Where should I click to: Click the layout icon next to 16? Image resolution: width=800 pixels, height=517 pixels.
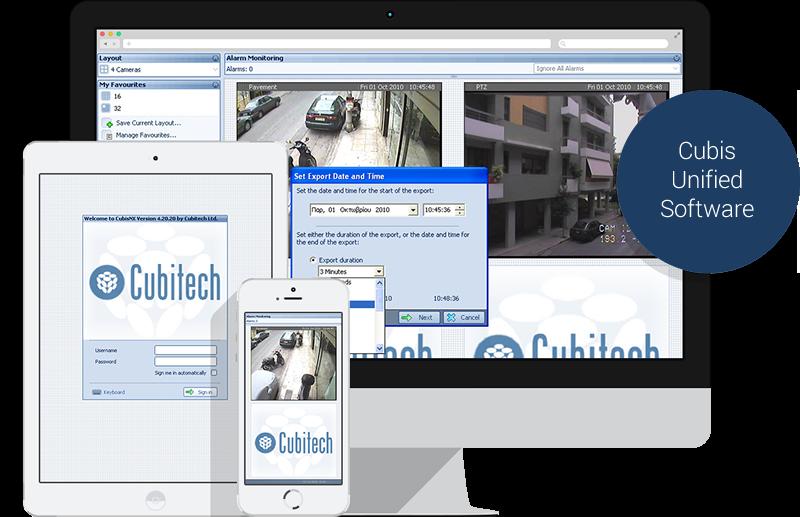point(106,96)
